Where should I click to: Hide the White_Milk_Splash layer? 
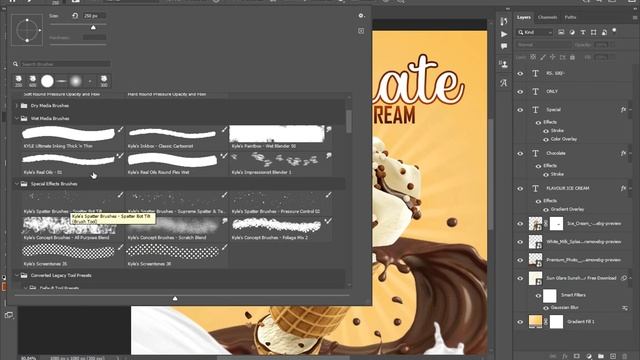tap(520, 242)
